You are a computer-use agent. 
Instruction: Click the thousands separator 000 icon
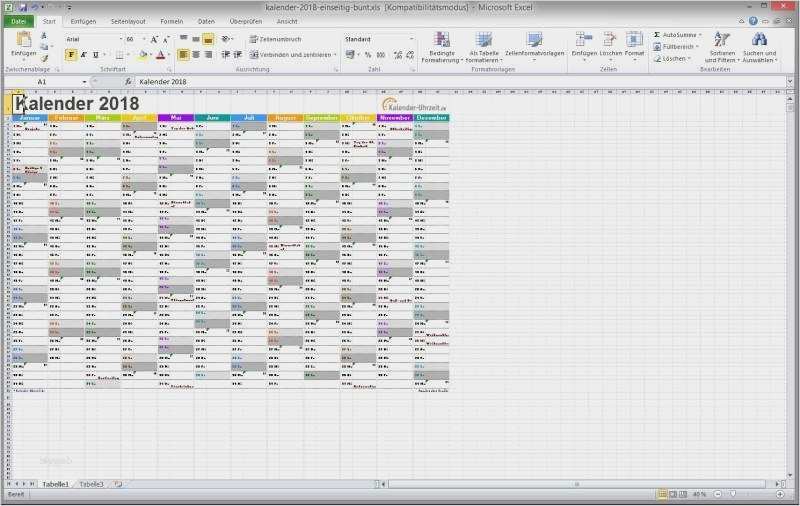(x=381, y=55)
